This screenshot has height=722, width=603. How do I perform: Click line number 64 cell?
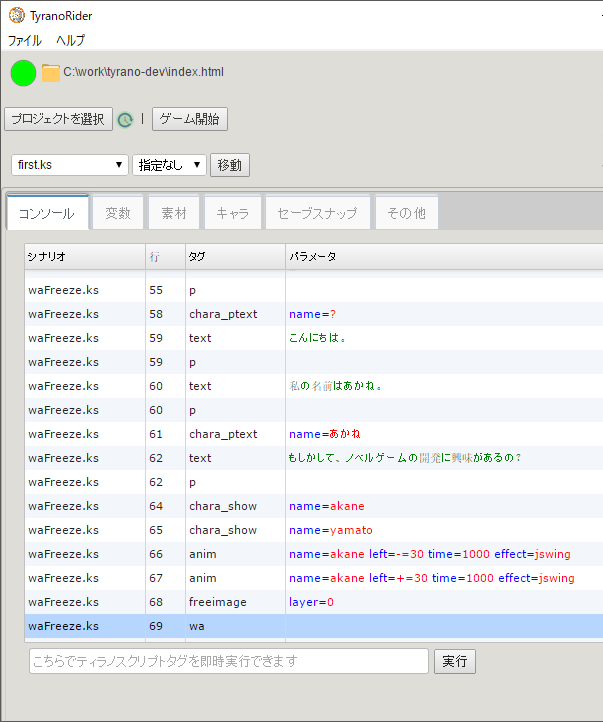pos(166,506)
